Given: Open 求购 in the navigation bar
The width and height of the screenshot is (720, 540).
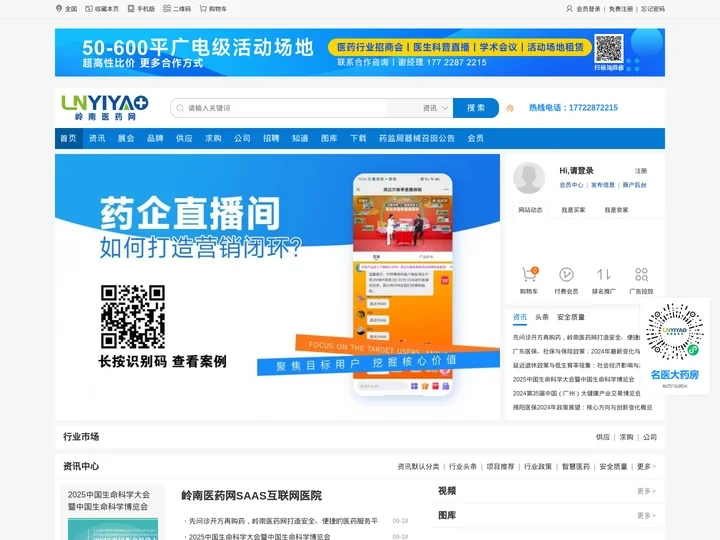Looking at the screenshot, I should pyautogui.click(x=213, y=138).
